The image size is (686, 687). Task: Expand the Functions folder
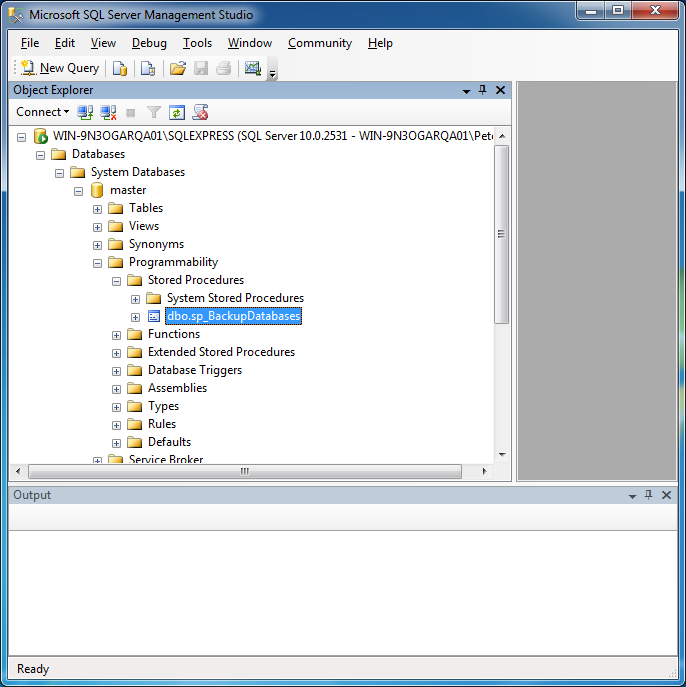click(x=116, y=335)
